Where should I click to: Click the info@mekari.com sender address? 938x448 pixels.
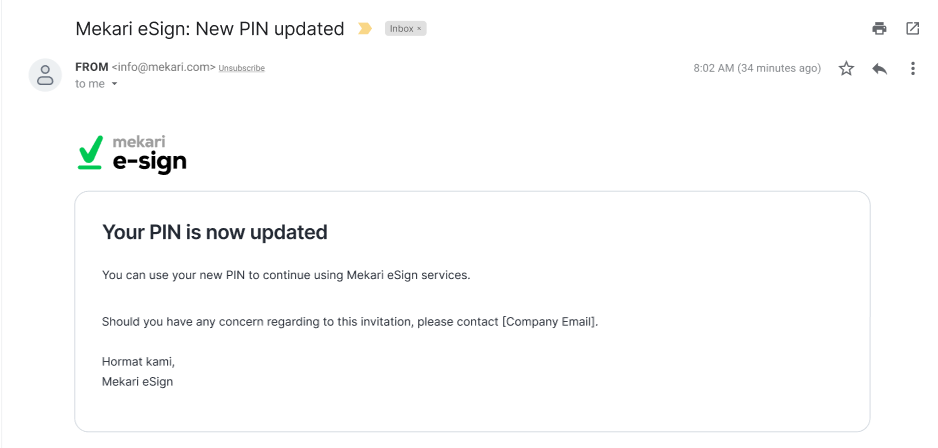point(164,68)
